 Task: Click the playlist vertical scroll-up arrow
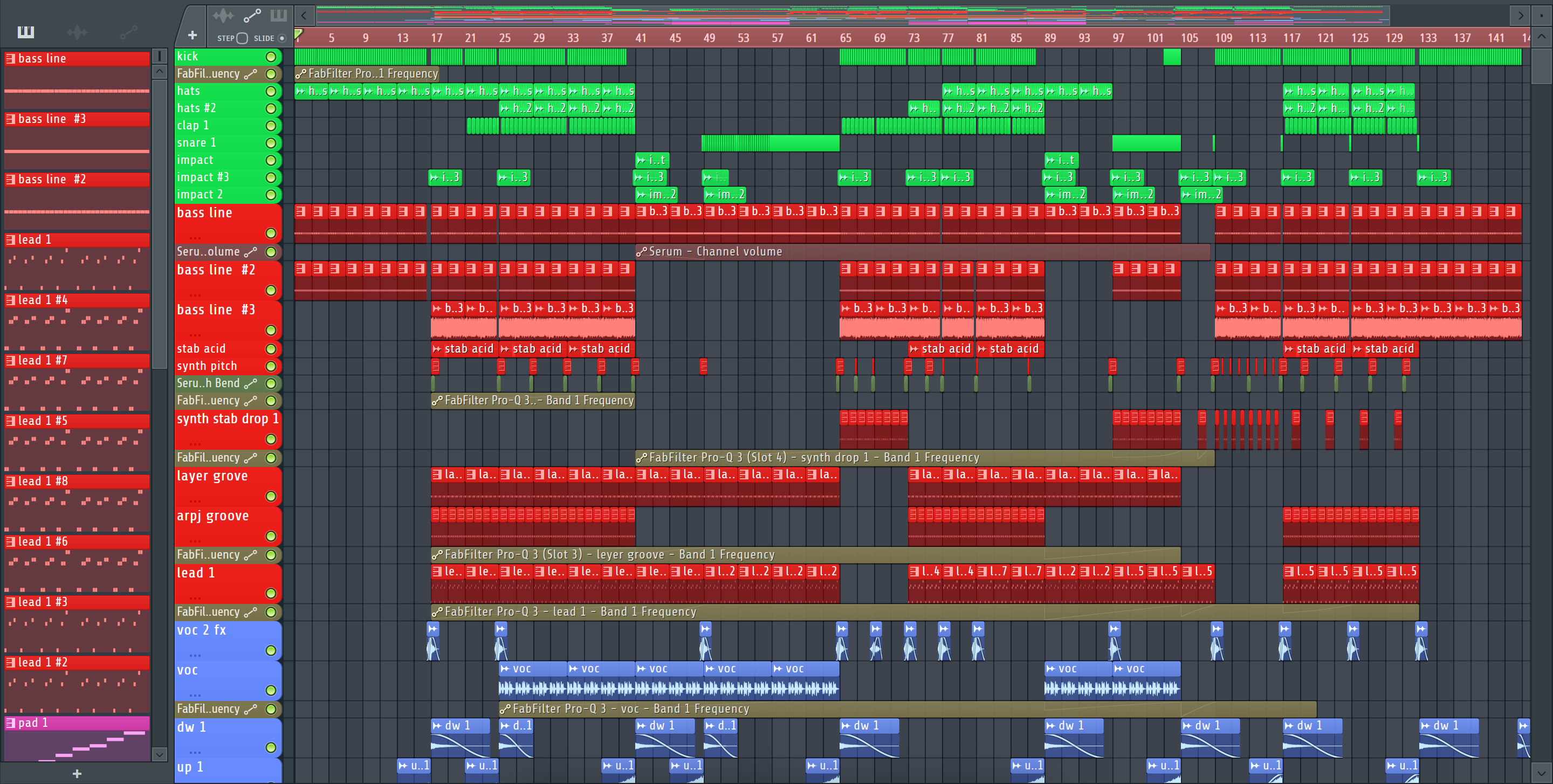point(1542,37)
